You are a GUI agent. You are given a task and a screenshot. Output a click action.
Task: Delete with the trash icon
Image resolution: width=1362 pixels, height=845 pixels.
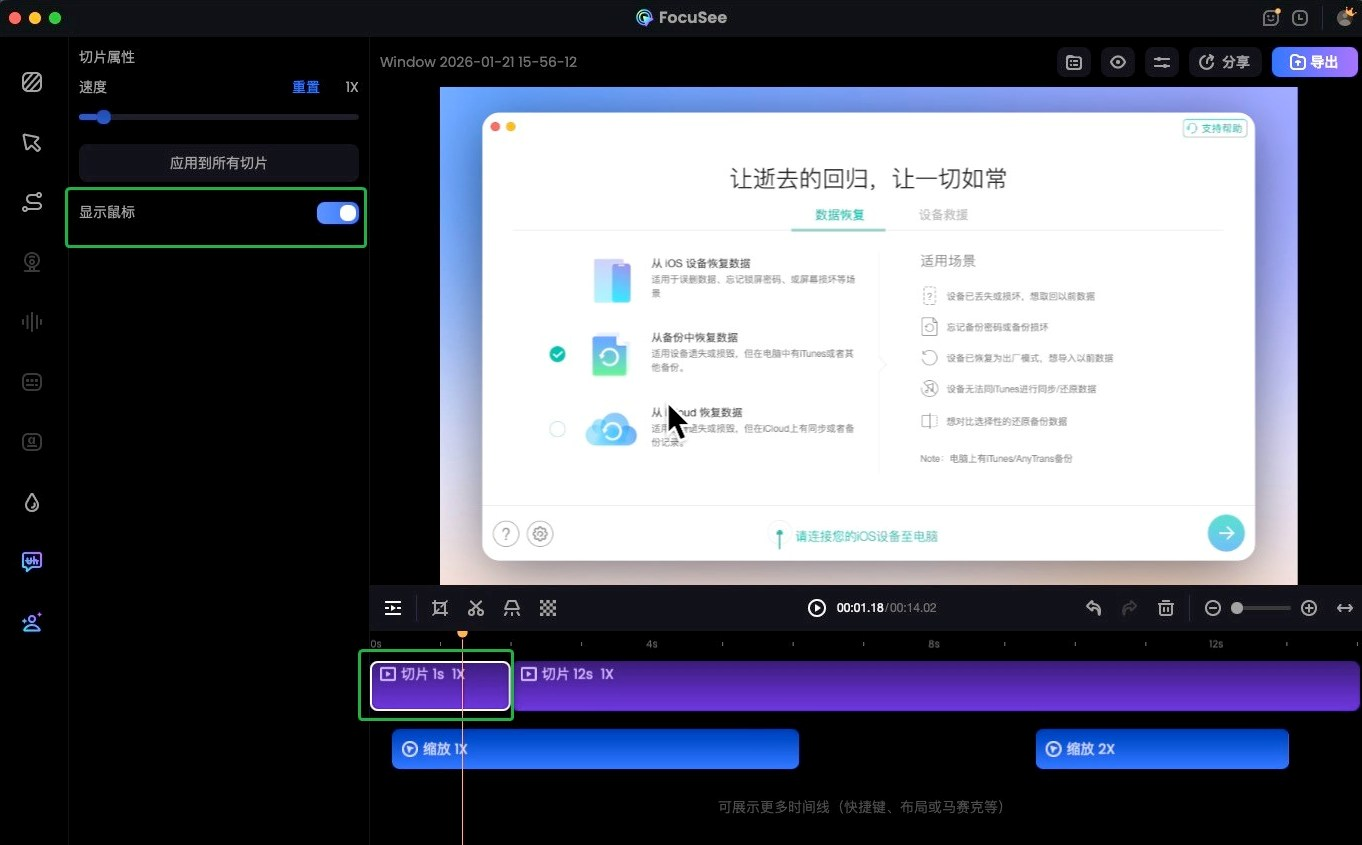click(1166, 608)
